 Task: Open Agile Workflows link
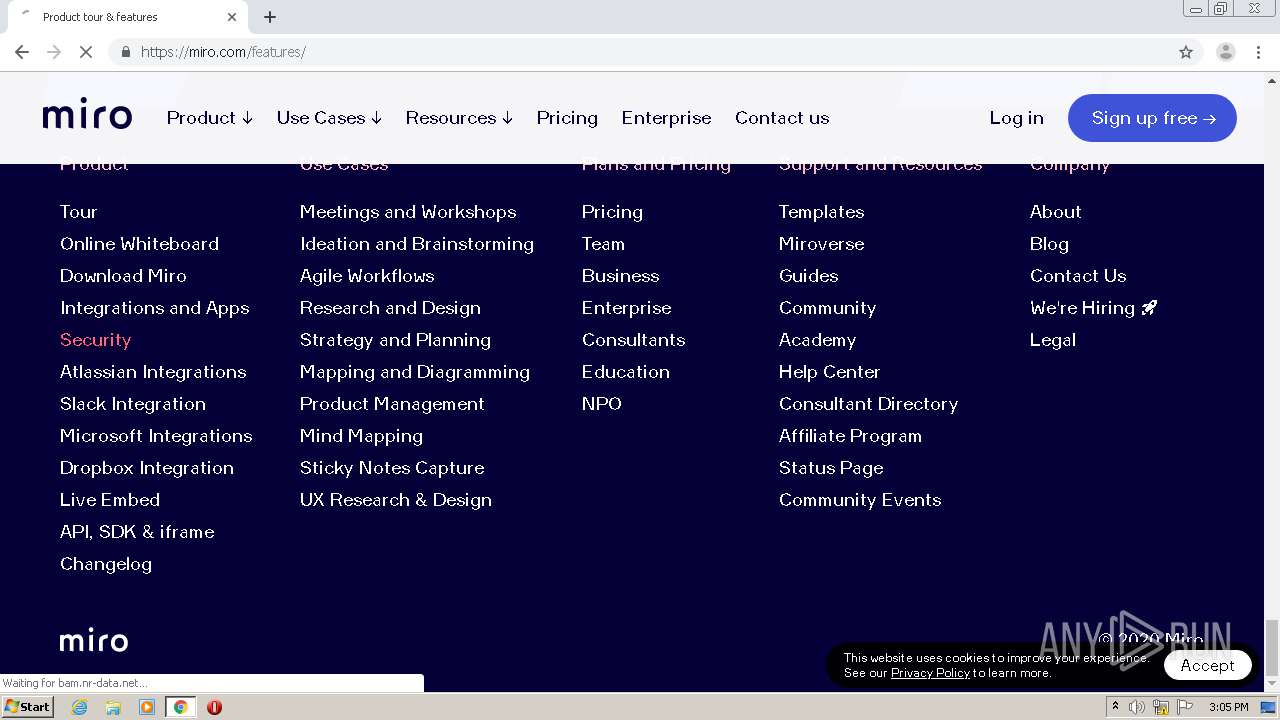point(367,276)
